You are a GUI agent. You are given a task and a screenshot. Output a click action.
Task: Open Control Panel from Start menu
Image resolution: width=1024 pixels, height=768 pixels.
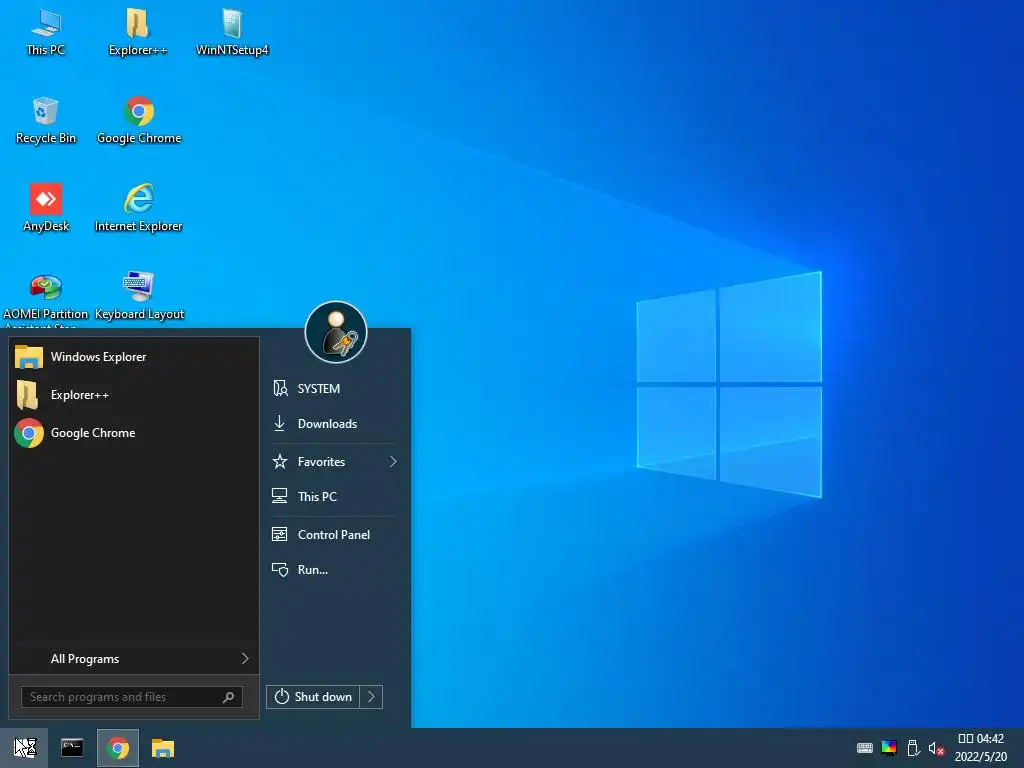click(x=334, y=535)
